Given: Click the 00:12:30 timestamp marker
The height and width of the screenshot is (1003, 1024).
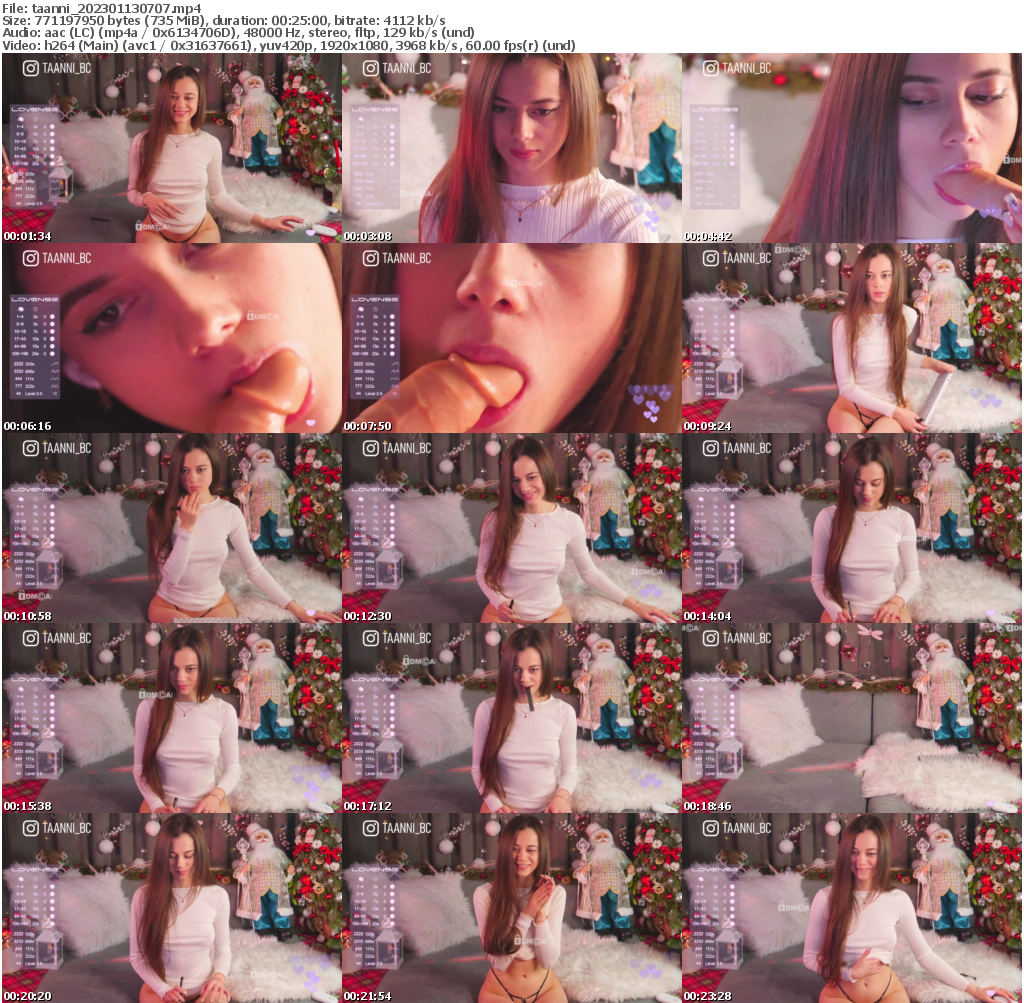Looking at the screenshot, I should point(367,617).
